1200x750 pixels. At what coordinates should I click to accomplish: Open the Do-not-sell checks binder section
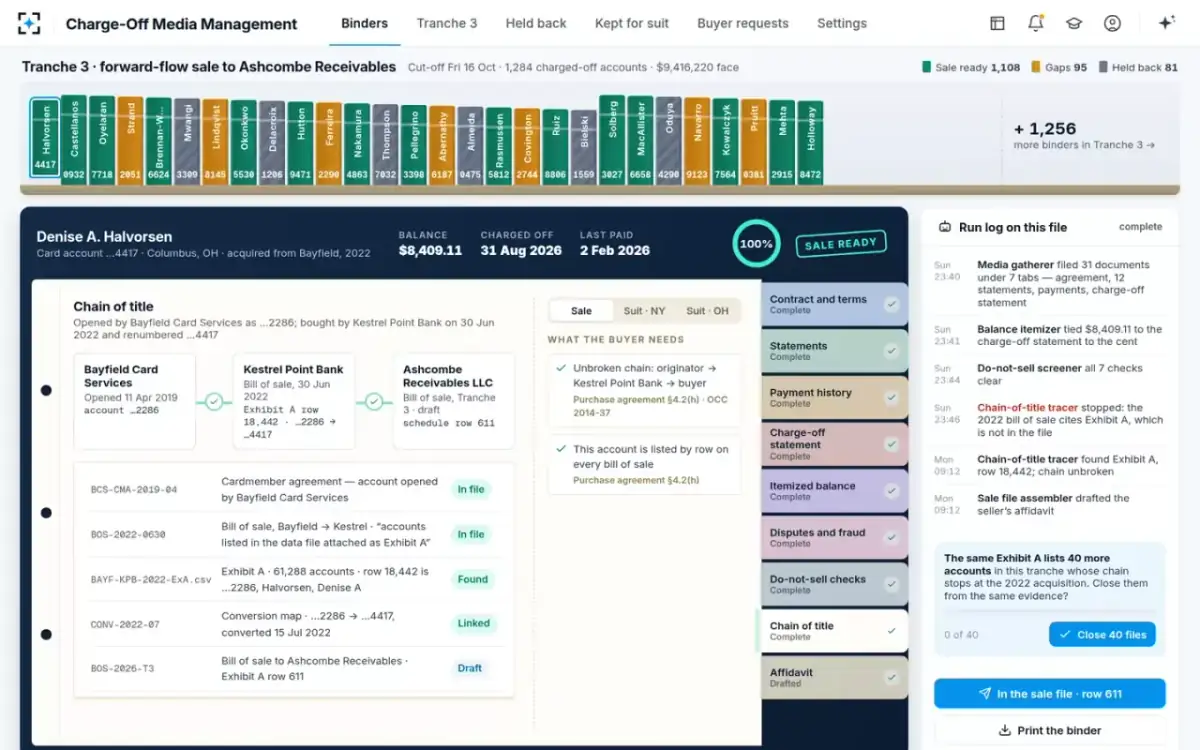(833, 584)
